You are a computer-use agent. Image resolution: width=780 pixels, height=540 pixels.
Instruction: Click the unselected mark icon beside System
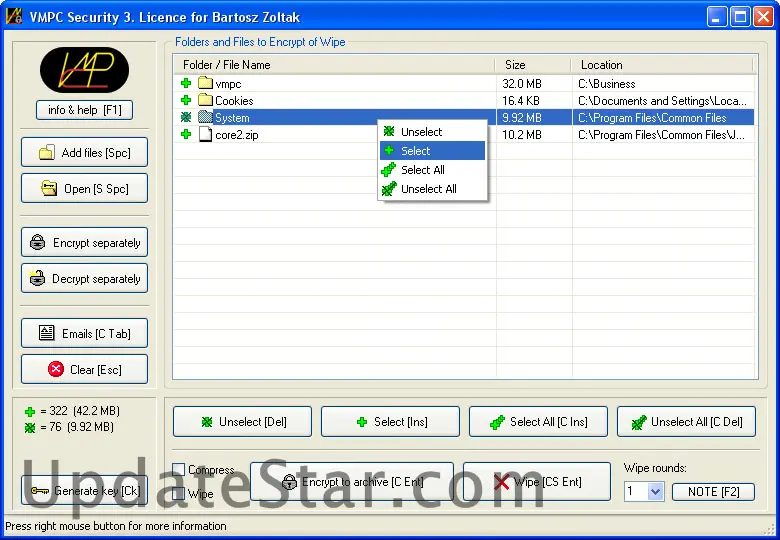point(186,118)
